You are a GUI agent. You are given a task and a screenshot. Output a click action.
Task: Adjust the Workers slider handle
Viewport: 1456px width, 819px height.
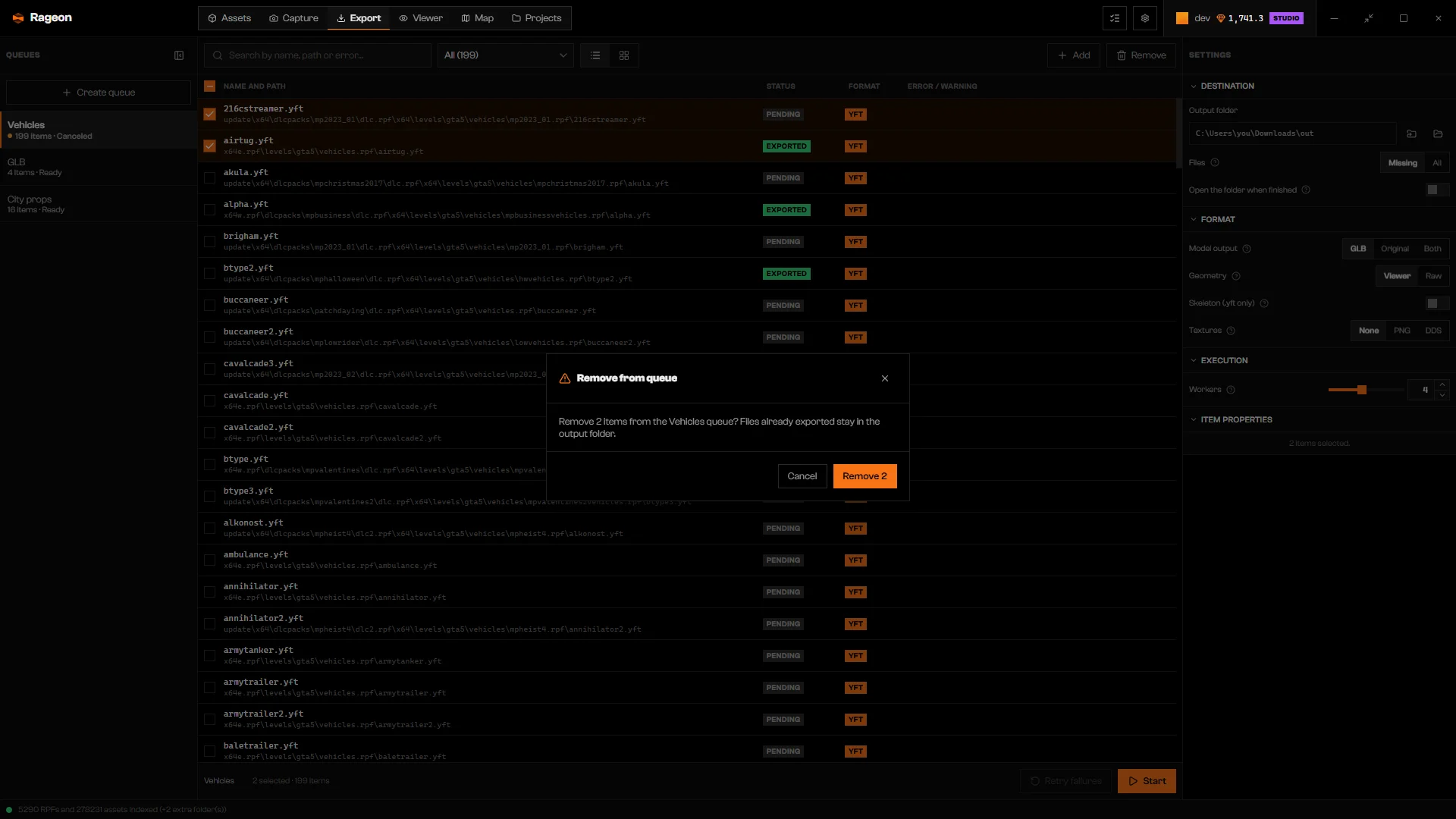click(1362, 390)
